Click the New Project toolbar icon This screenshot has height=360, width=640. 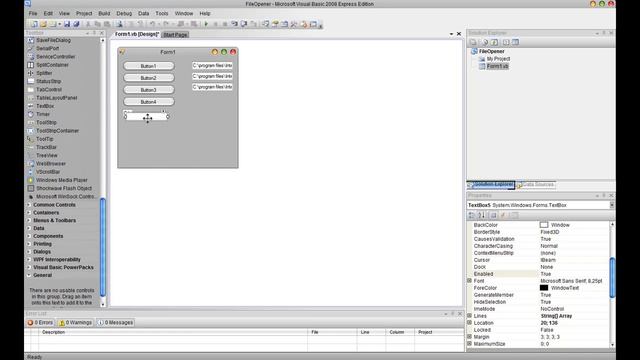(34, 24)
